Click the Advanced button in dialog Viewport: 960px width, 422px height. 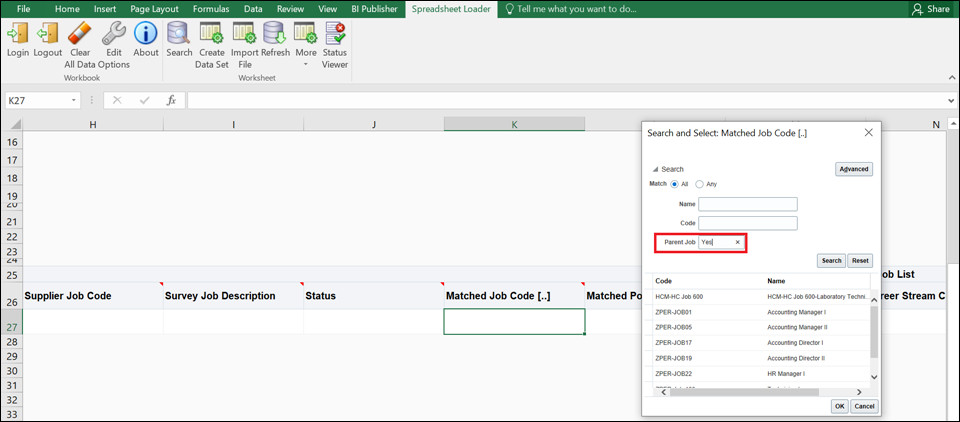click(853, 169)
